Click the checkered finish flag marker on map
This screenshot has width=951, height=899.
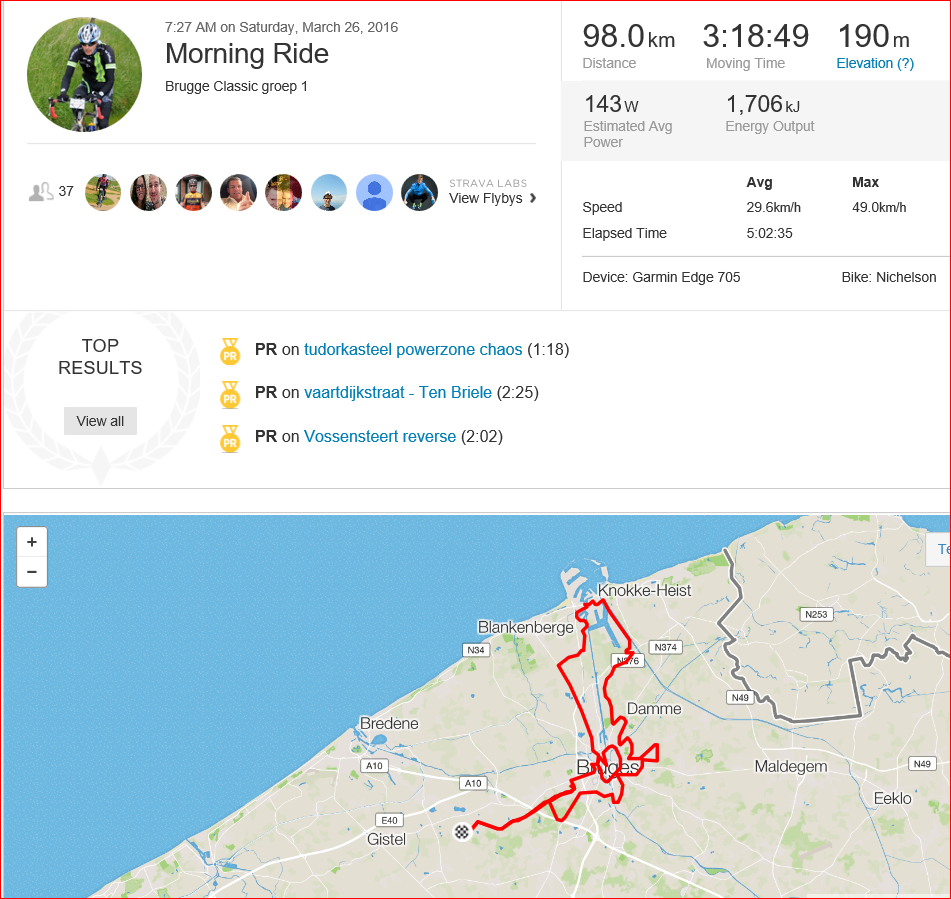tap(462, 832)
